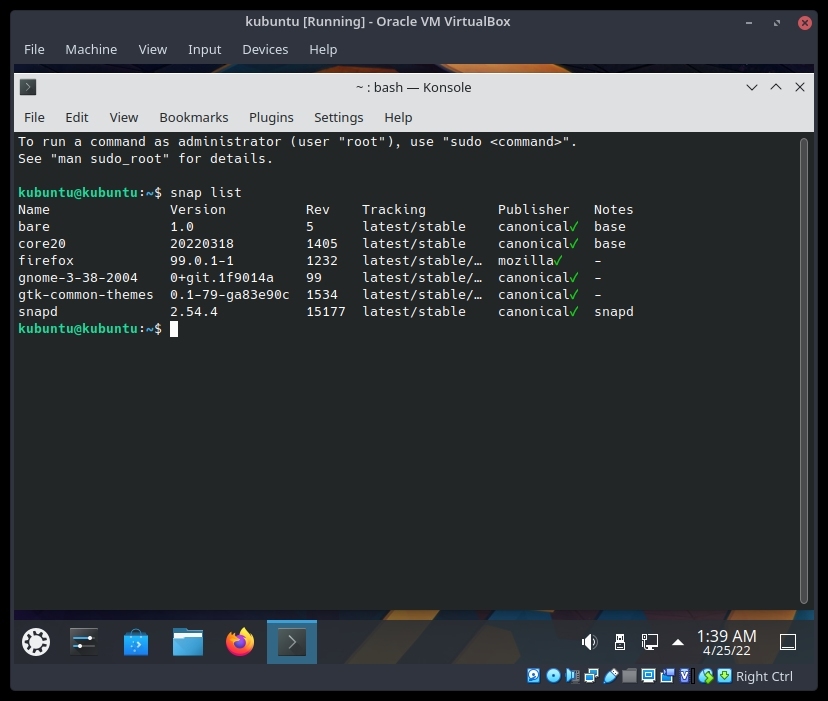The height and width of the screenshot is (701, 828).
Task: Click the Show Desktop panel button
Action: (x=788, y=642)
